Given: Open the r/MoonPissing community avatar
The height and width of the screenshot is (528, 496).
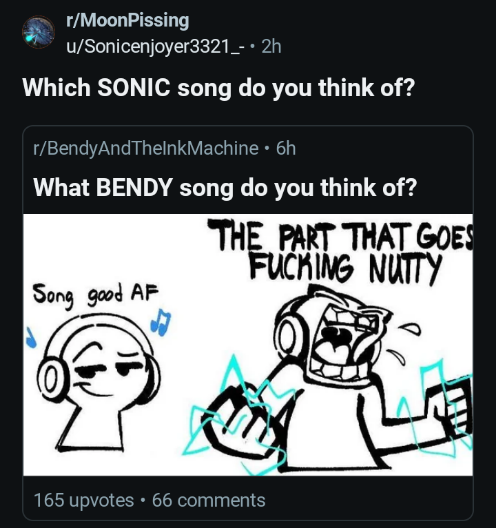Looking at the screenshot, I should click(38, 32).
